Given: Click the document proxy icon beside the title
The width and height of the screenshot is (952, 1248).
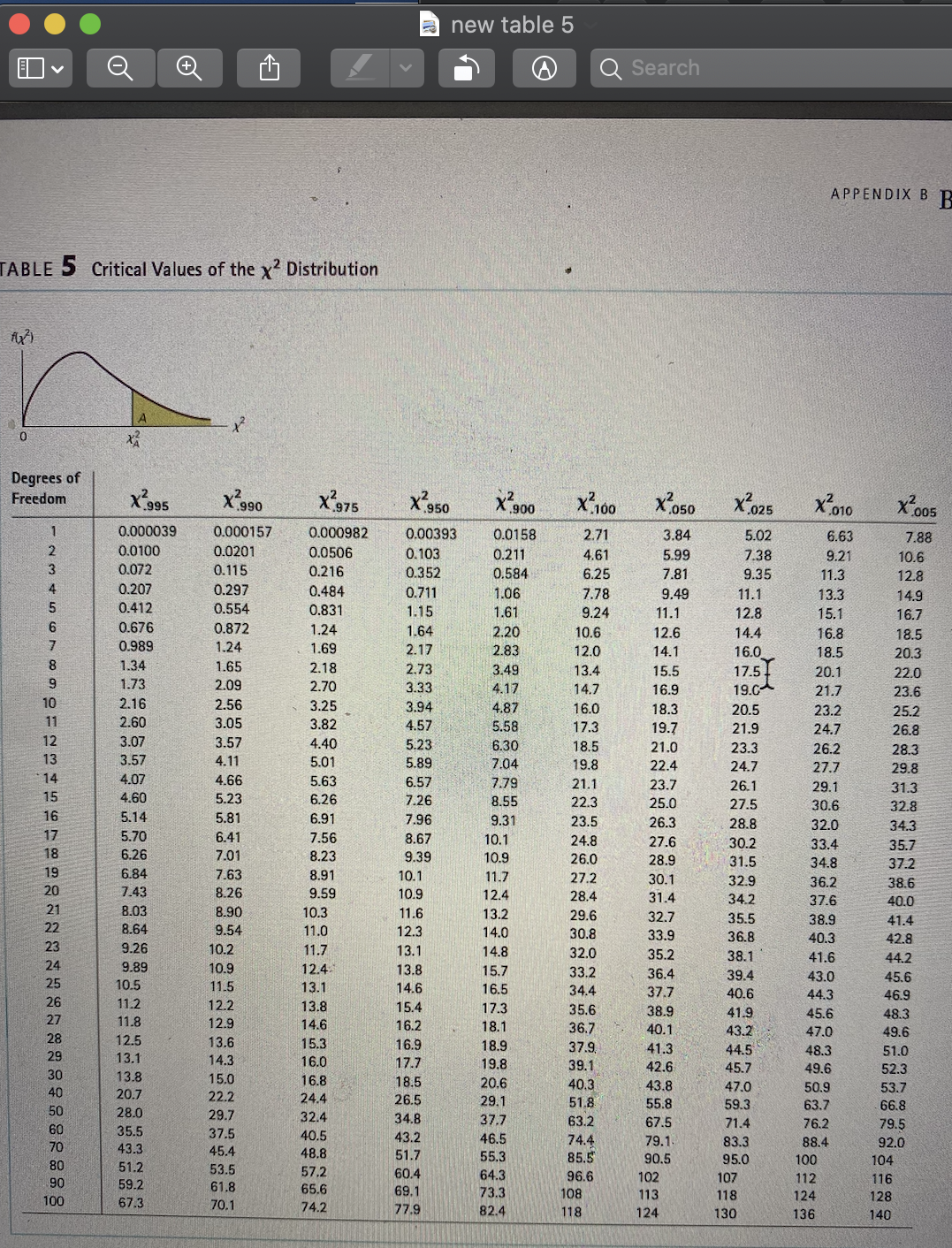Looking at the screenshot, I should (x=430, y=25).
